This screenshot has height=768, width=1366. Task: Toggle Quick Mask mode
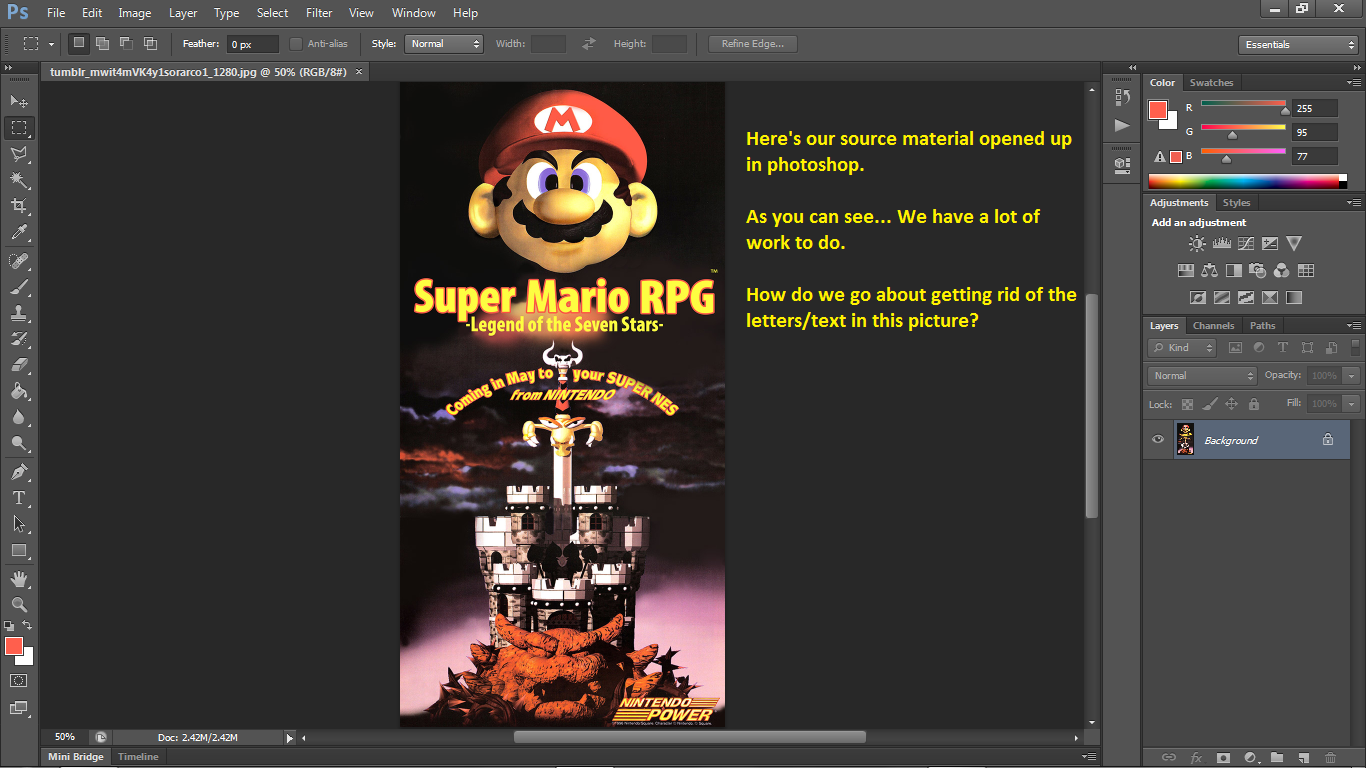pyautogui.click(x=19, y=680)
